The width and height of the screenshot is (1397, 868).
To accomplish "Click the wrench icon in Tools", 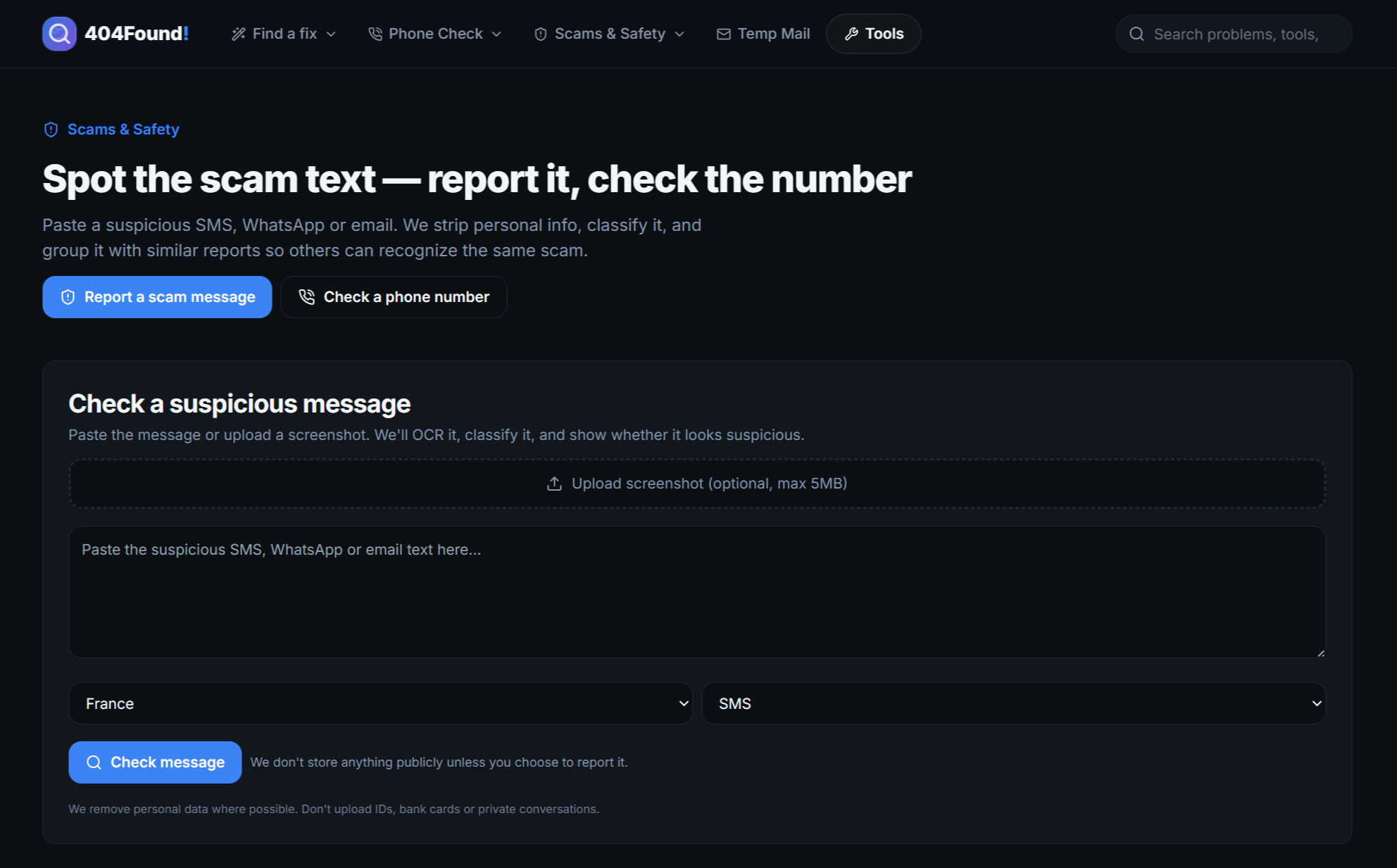I will point(851,34).
